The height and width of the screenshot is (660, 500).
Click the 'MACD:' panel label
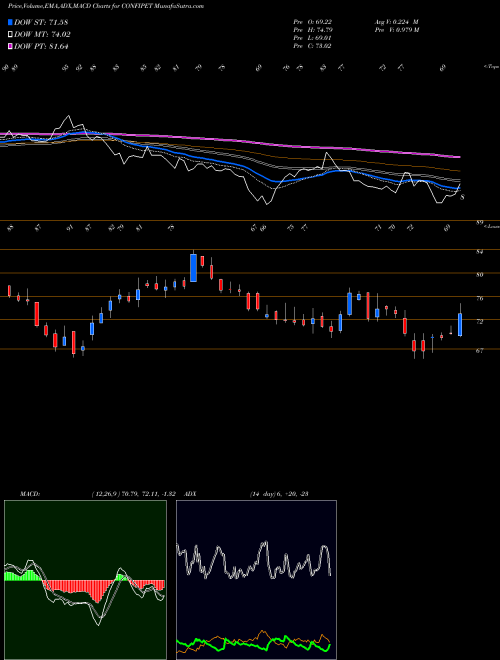pos(30,494)
